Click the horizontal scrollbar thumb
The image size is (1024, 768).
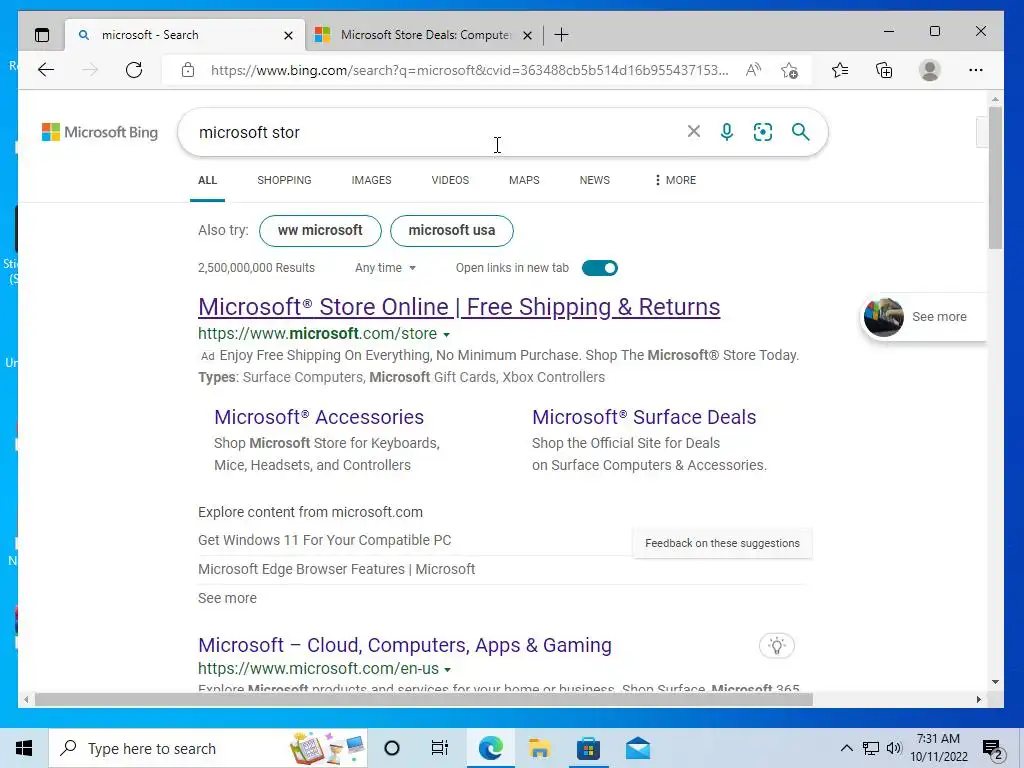(x=424, y=699)
